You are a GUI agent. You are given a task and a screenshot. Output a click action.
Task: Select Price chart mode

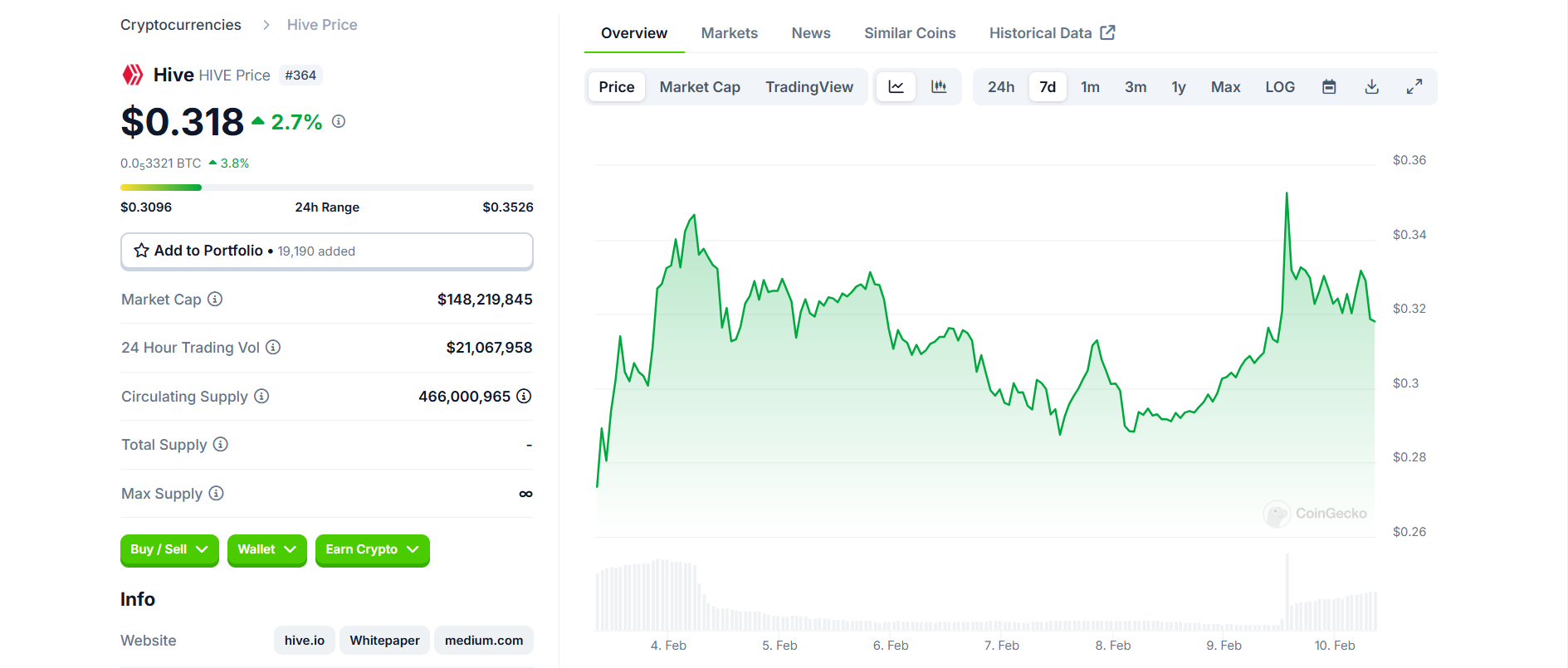pyautogui.click(x=617, y=87)
